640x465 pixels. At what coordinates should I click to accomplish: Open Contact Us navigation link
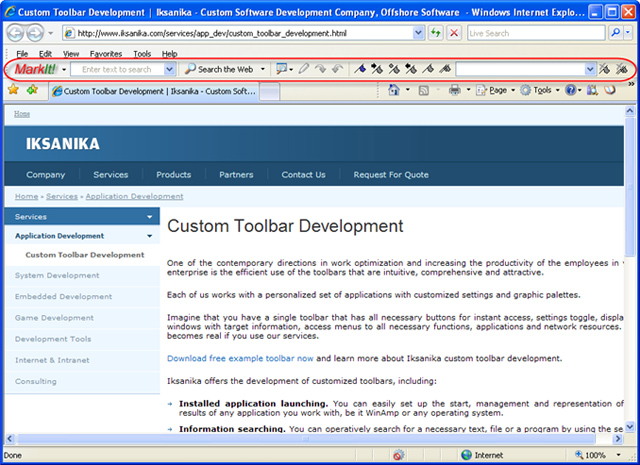coord(303,175)
